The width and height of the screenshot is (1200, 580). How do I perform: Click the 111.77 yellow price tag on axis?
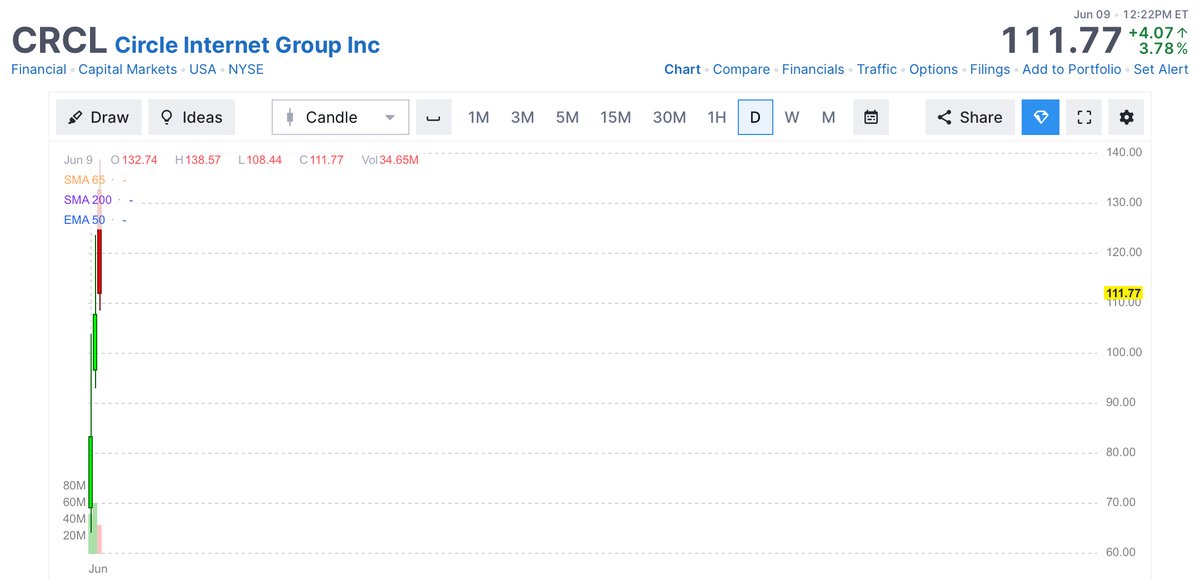point(1123,293)
